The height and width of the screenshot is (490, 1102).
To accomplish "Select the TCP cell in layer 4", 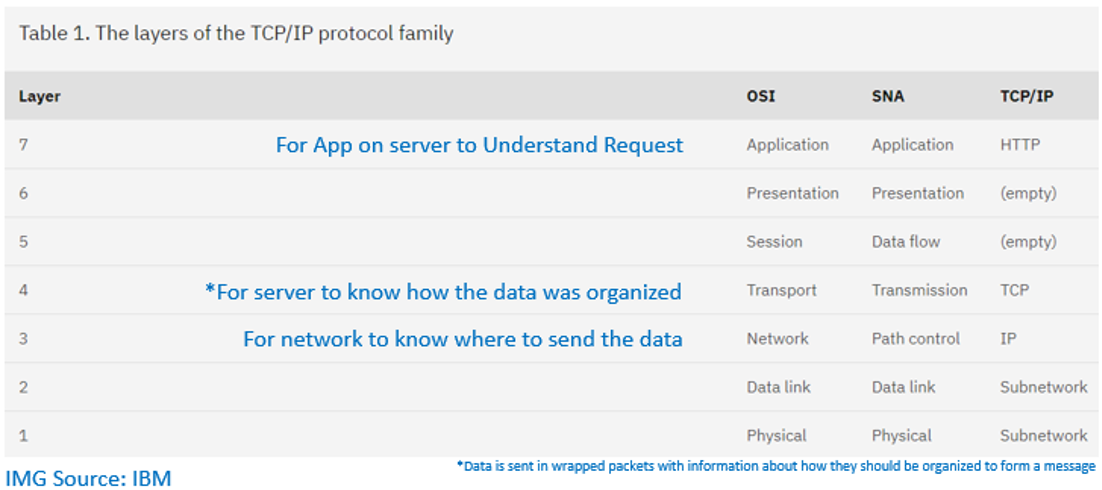I will coord(1014,290).
